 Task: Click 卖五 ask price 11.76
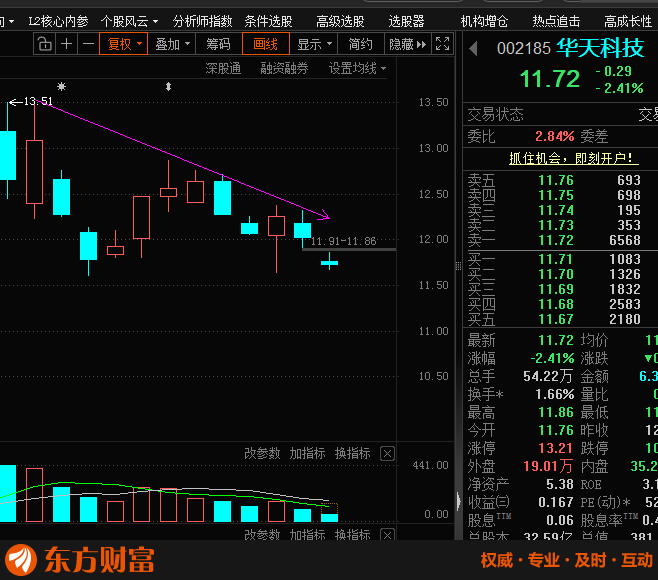556,180
